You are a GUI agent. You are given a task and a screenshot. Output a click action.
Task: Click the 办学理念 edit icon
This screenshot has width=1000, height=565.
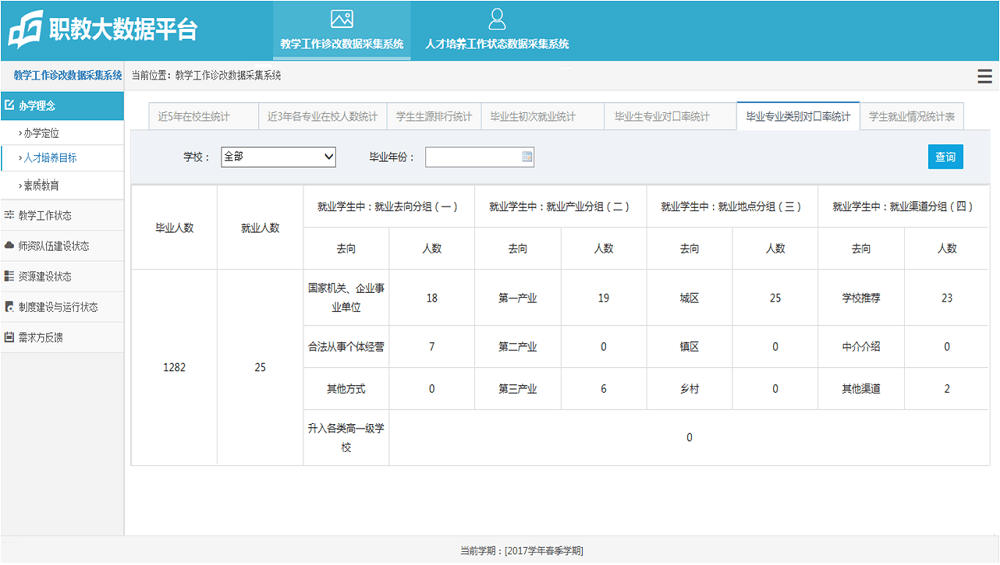pyautogui.click(x=9, y=105)
